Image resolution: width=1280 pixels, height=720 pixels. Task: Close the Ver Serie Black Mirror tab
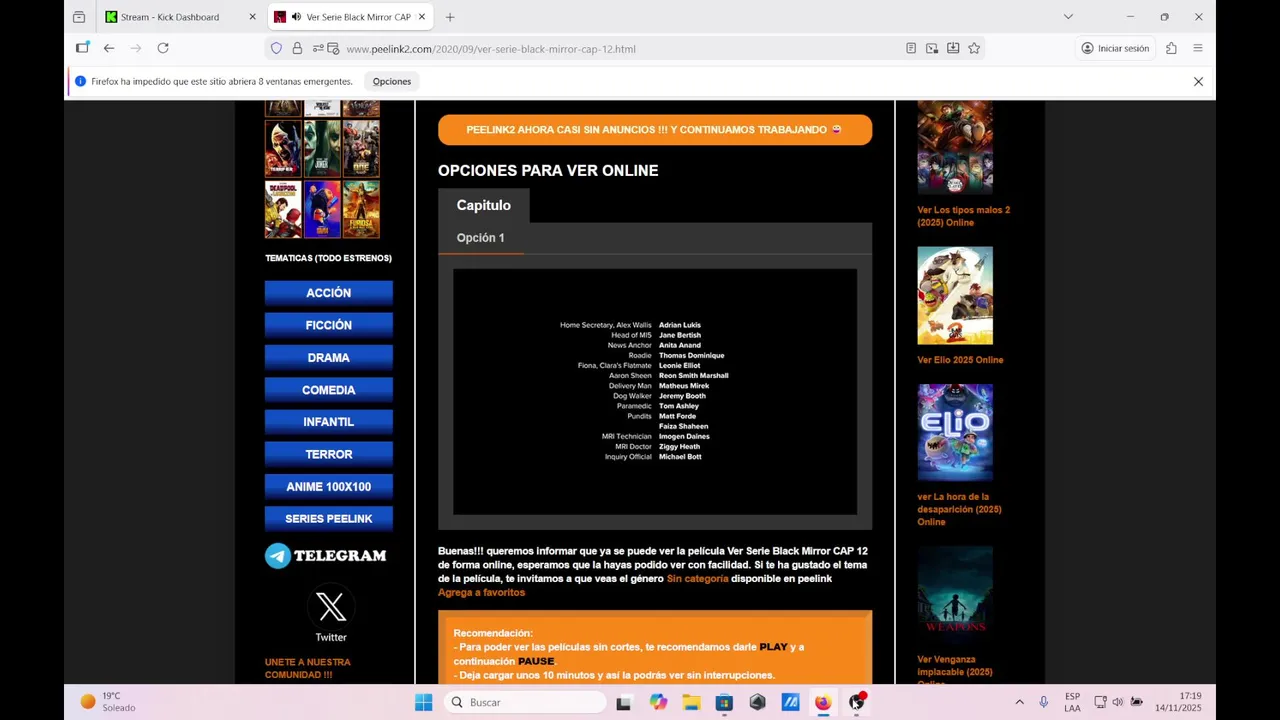tap(422, 17)
